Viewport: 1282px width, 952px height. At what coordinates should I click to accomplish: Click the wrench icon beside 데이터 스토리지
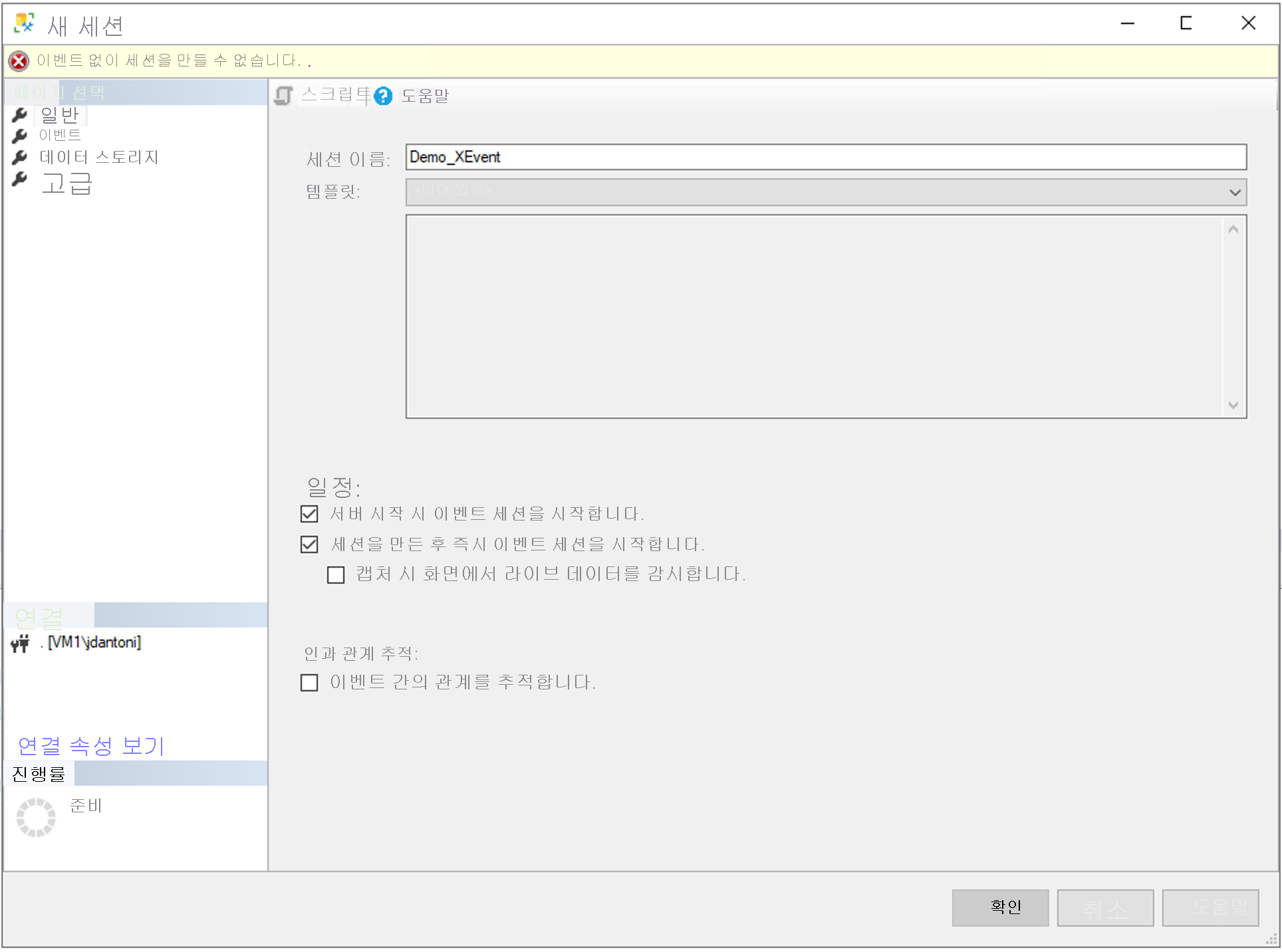[x=20, y=158]
